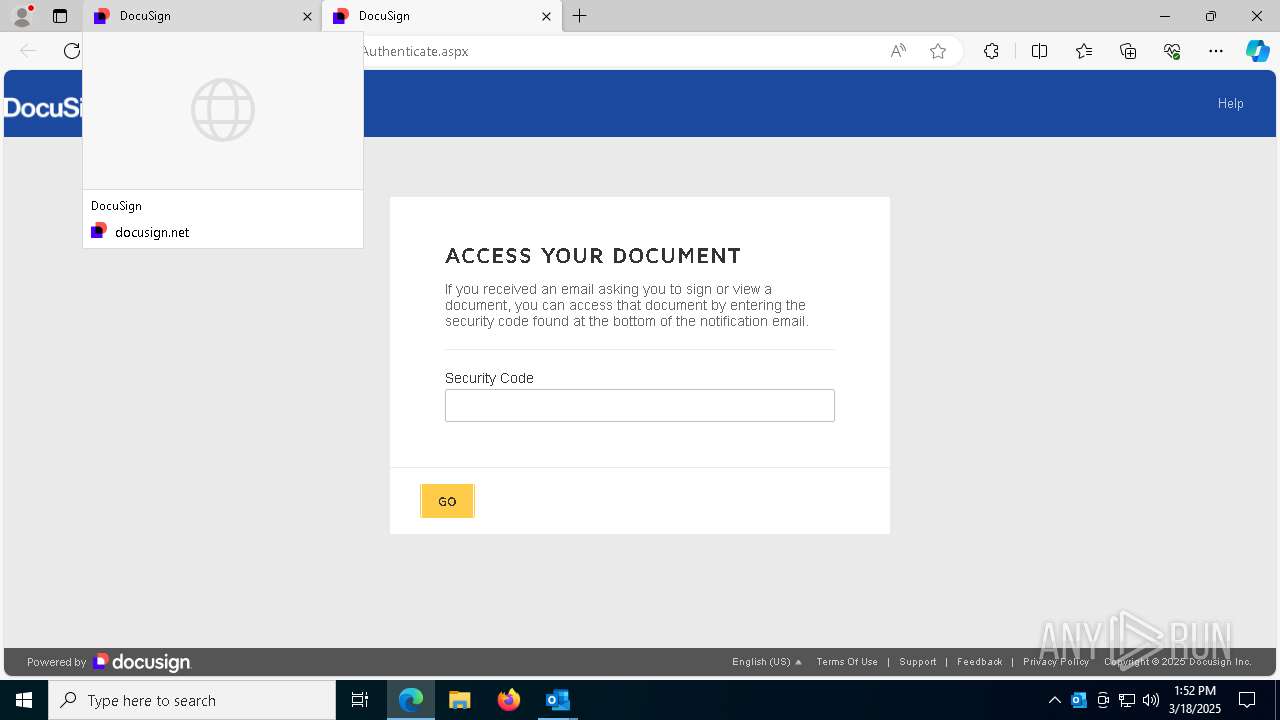
Task: Open Microsoft Edge taskbar icon
Action: 411,700
